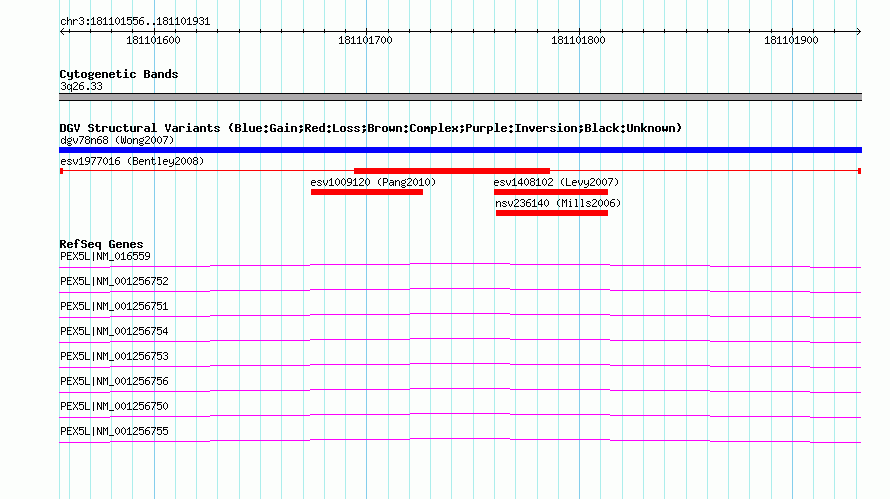This screenshot has width=890, height=499.
Task: Click the PEX5L|NM_001256751 transcript label
Action: pos(114,307)
